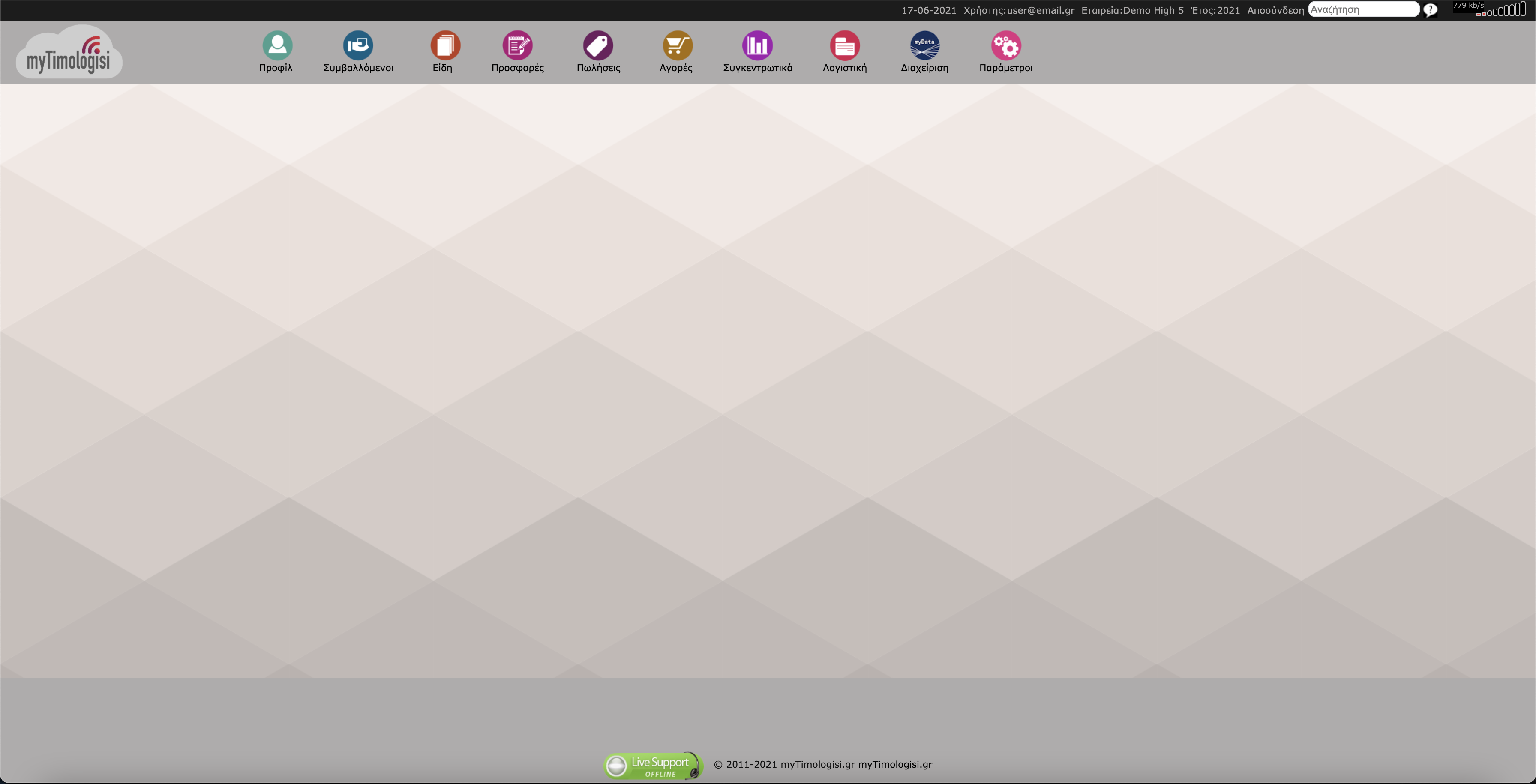Click the myTimologisi cloud logo
Viewport: 1536px width, 784px height.
(x=69, y=52)
